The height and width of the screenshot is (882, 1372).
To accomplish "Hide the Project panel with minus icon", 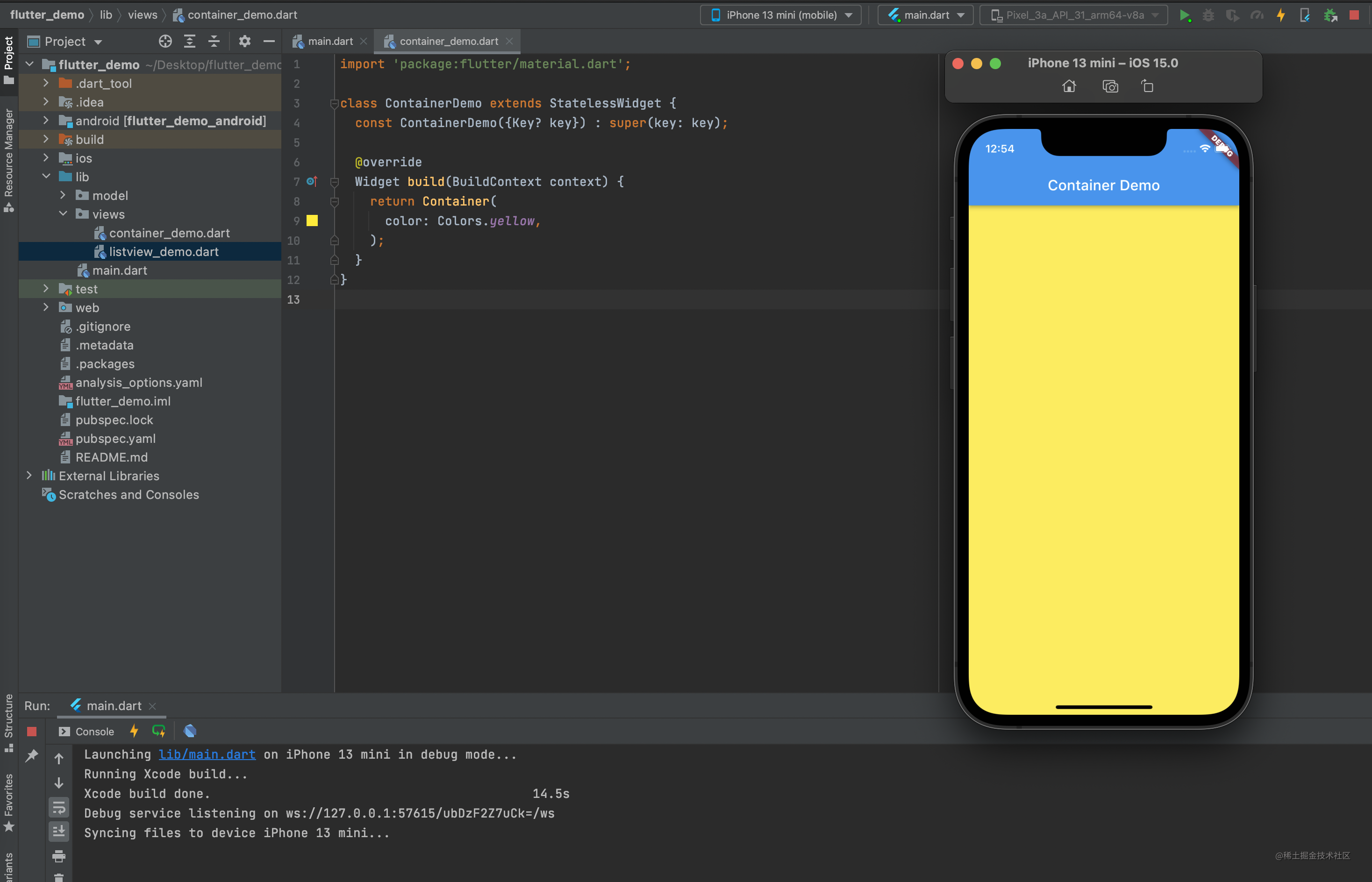I will tap(269, 41).
